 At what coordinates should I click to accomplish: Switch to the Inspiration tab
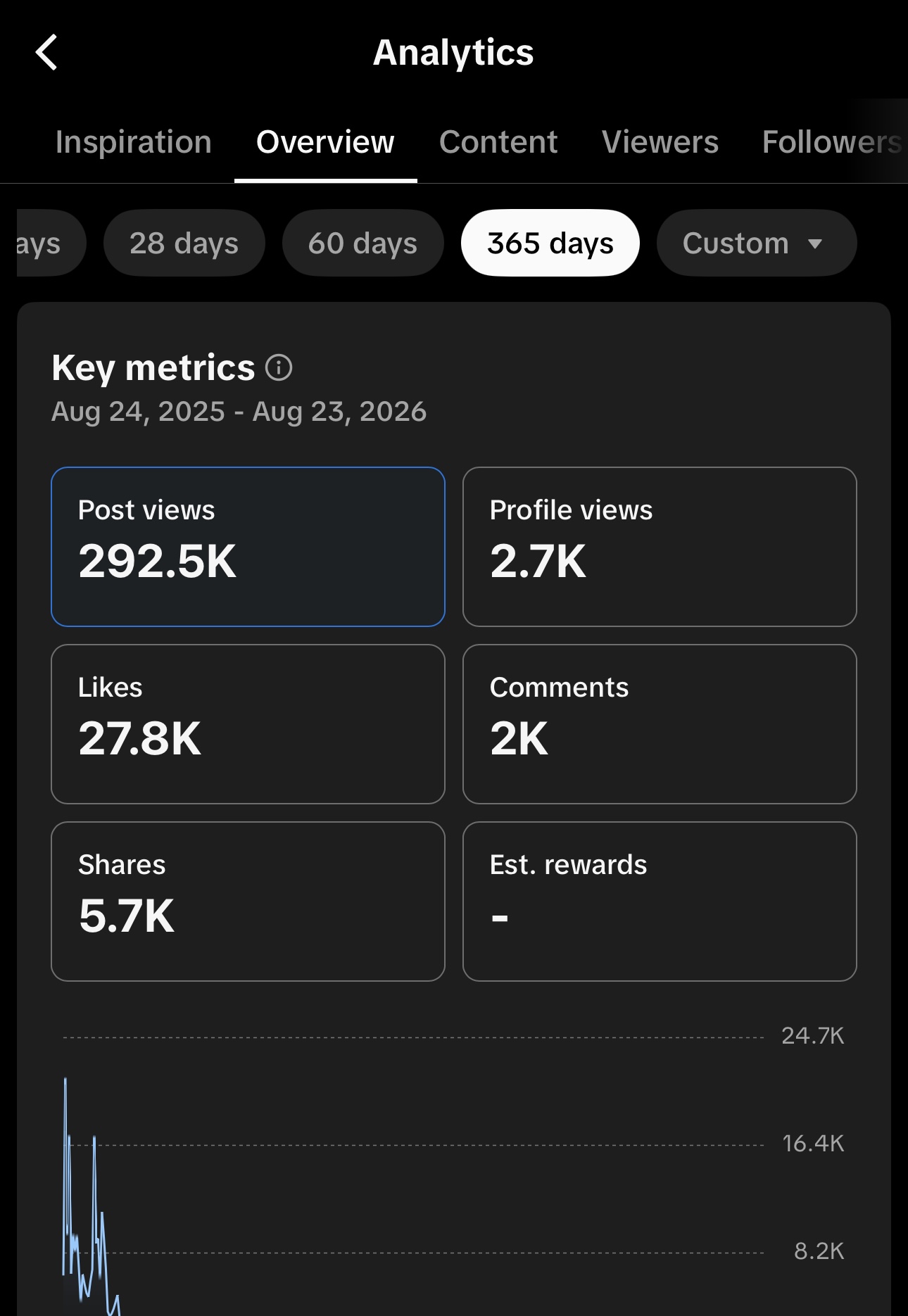coord(134,142)
